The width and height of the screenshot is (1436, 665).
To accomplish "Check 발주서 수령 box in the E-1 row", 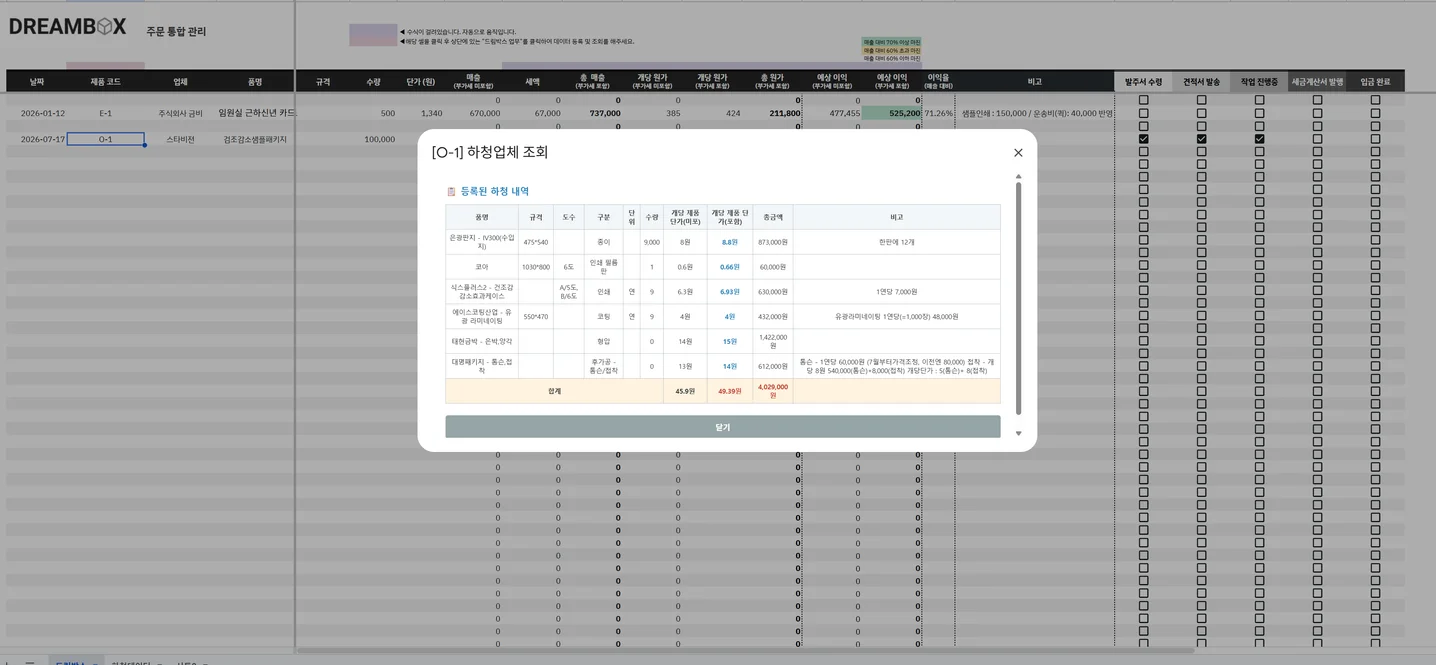I will pyautogui.click(x=1143, y=113).
